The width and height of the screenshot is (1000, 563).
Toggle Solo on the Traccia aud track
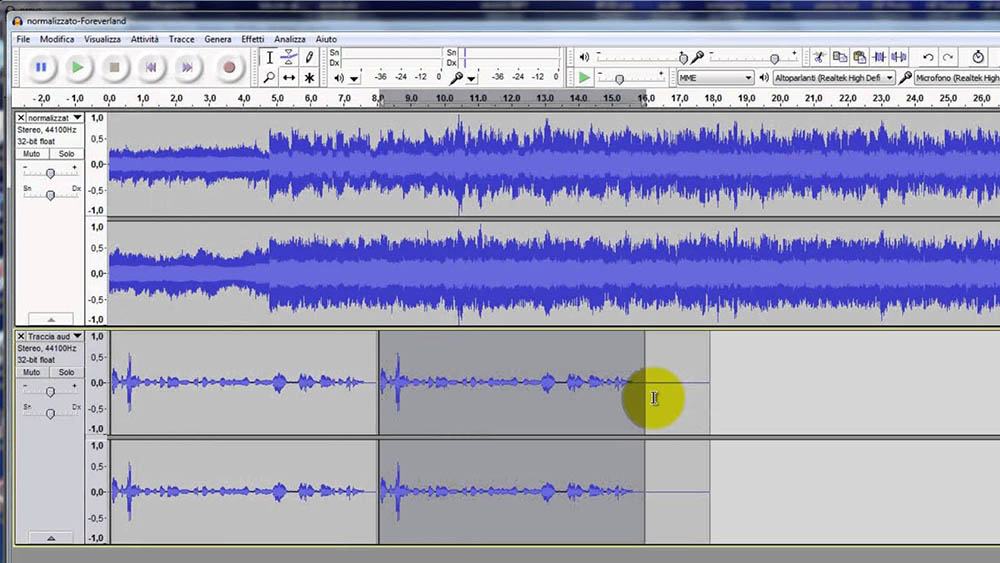click(66, 372)
